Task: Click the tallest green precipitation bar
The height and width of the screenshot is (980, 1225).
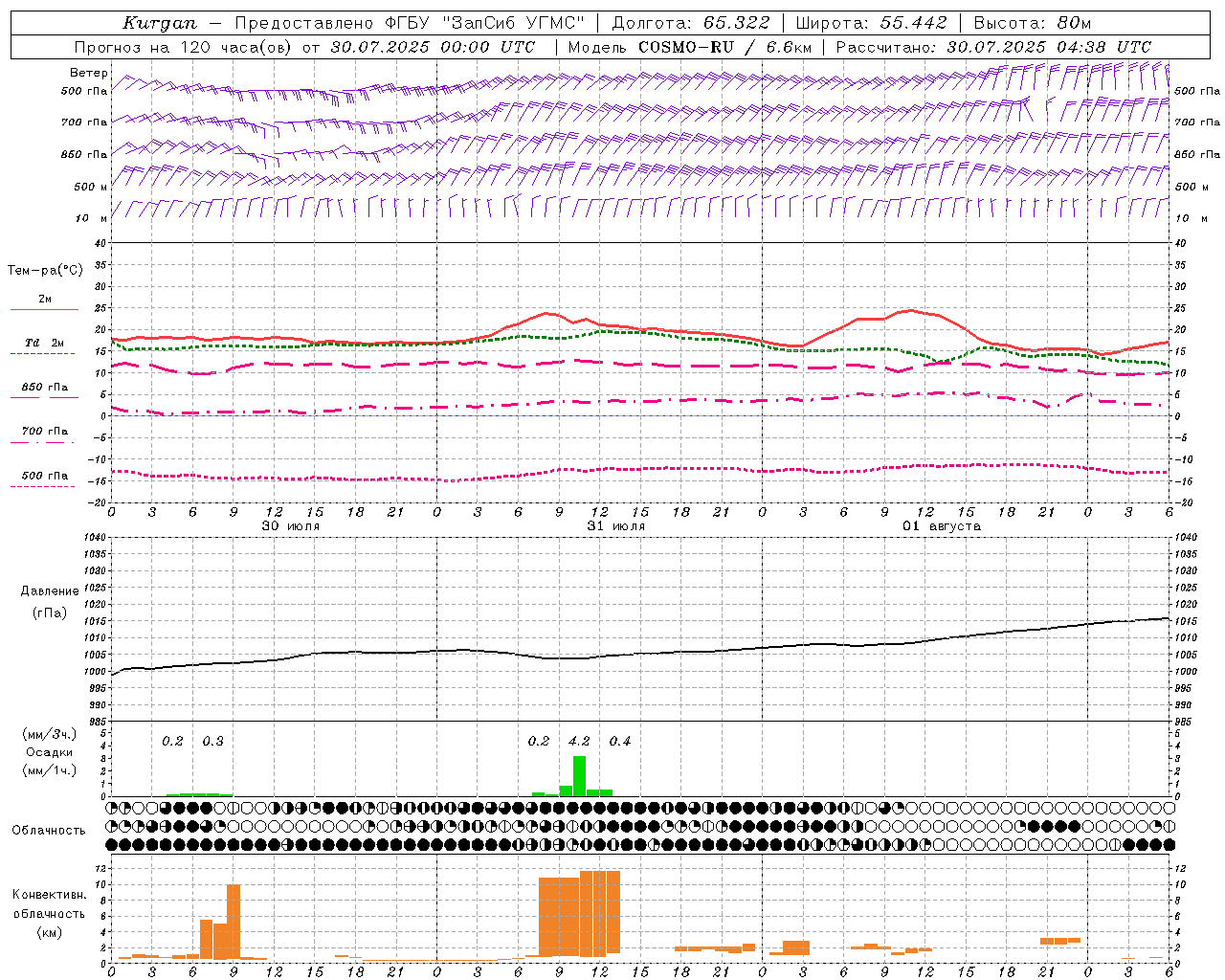Action: click(x=579, y=776)
